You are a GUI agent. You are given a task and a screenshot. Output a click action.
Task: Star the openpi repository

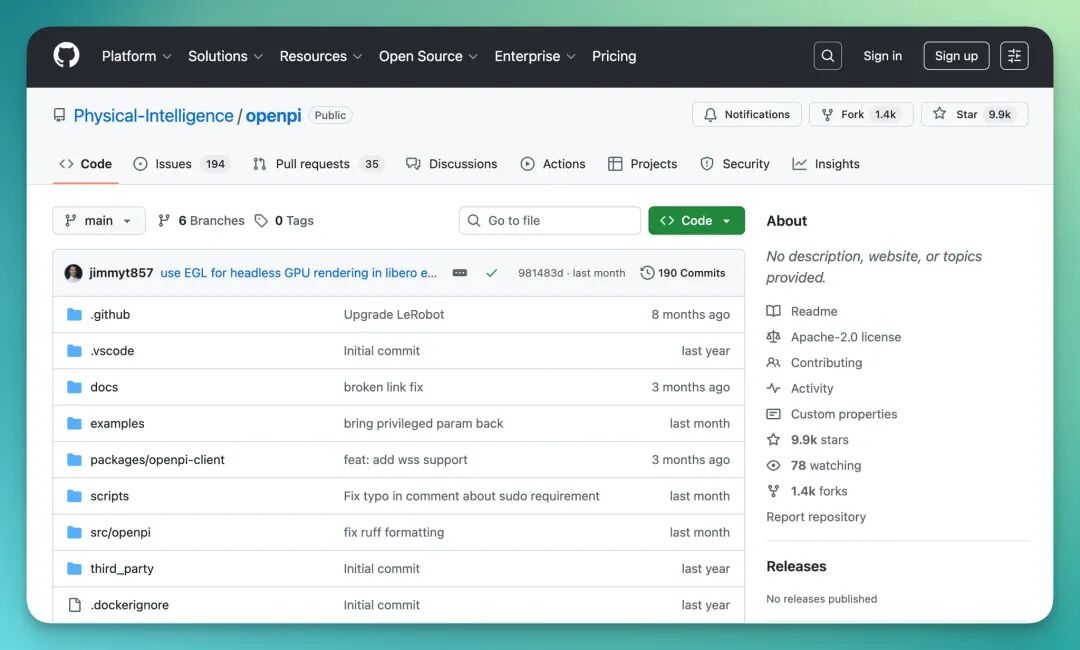click(x=975, y=114)
